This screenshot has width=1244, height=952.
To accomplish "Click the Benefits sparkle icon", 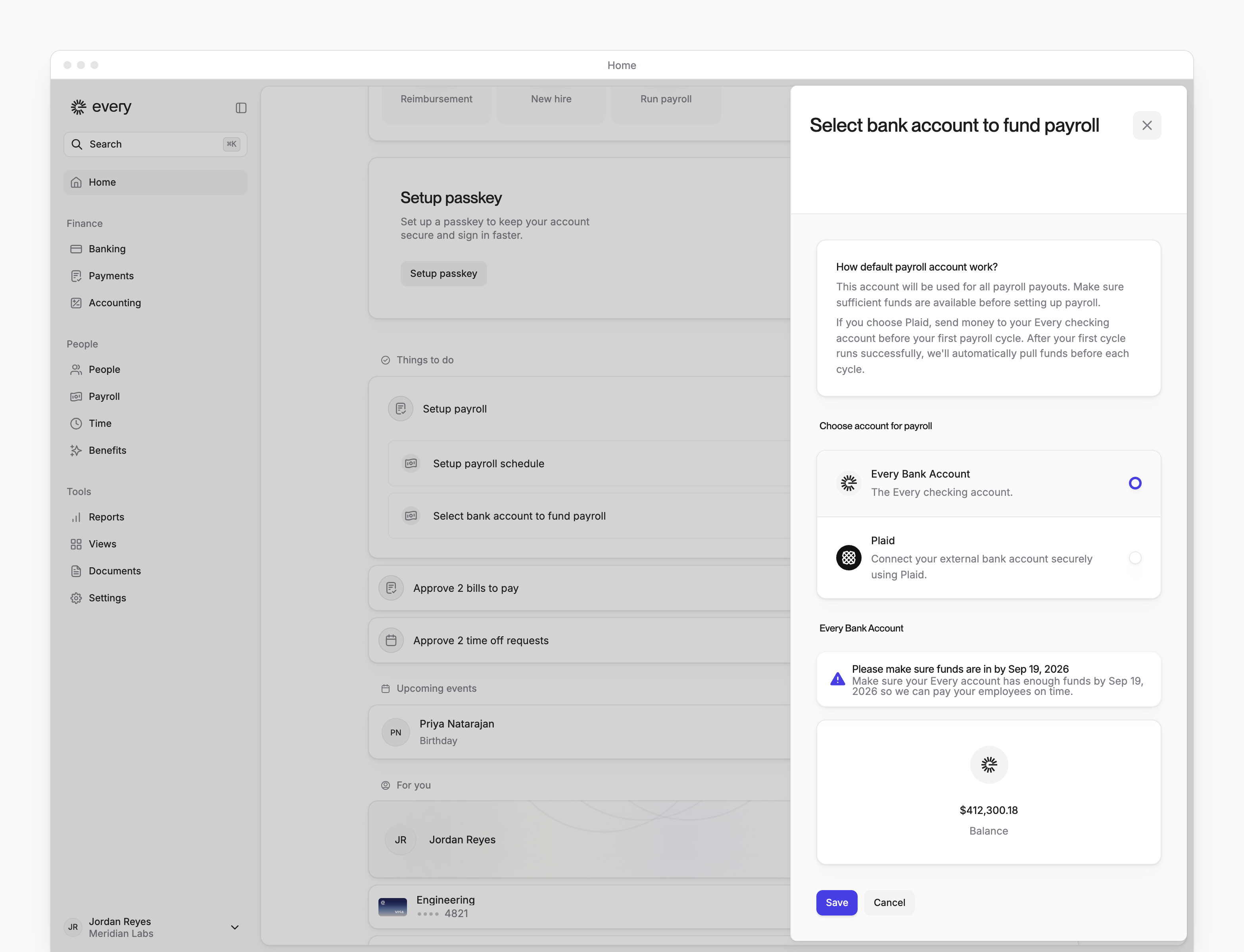I will [x=76, y=451].
